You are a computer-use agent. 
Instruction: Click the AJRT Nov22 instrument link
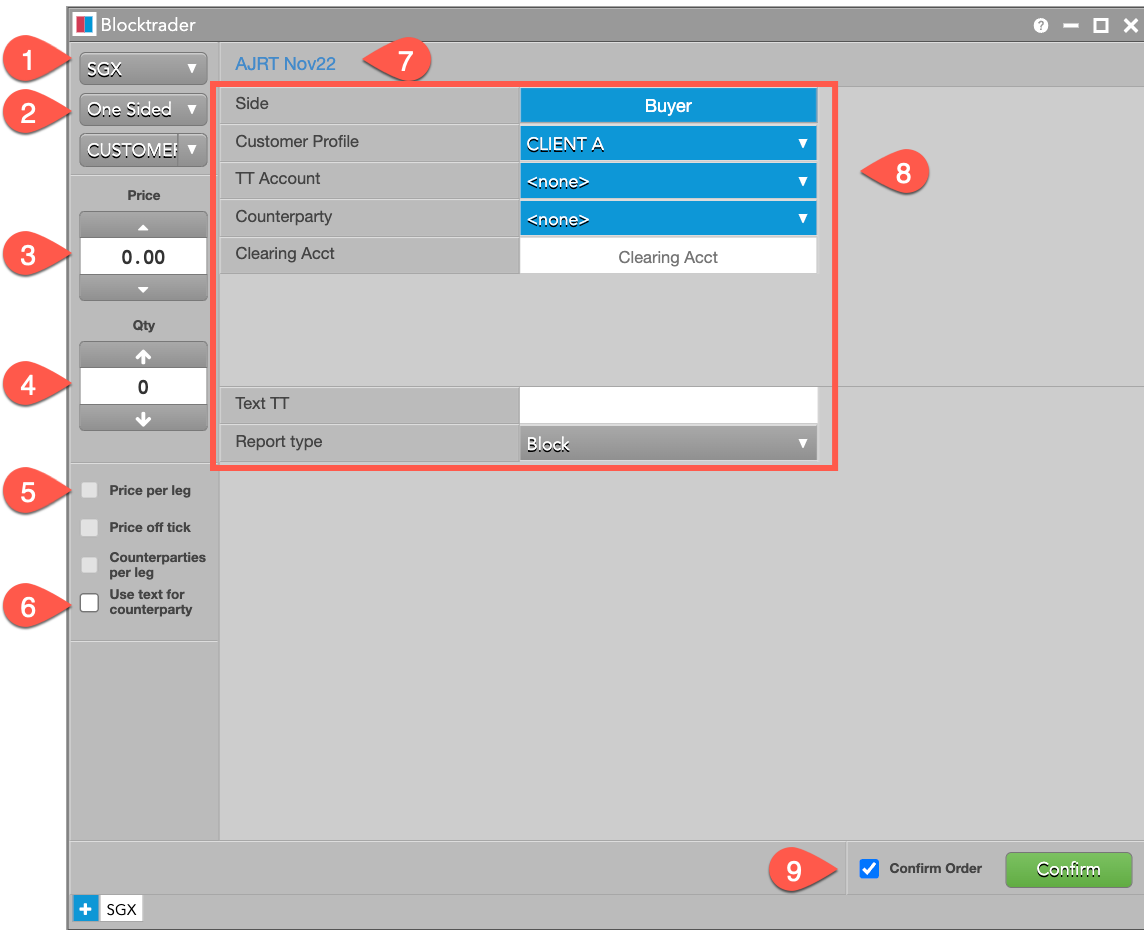pos(285,64)
